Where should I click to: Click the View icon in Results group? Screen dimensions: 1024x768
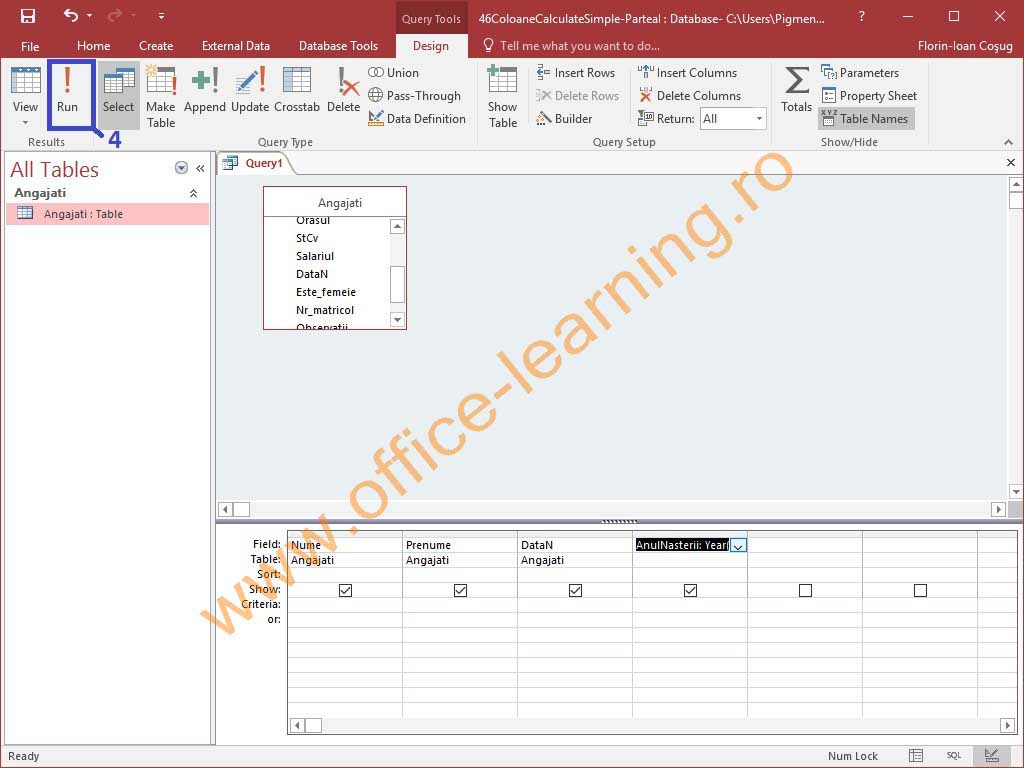25,82
